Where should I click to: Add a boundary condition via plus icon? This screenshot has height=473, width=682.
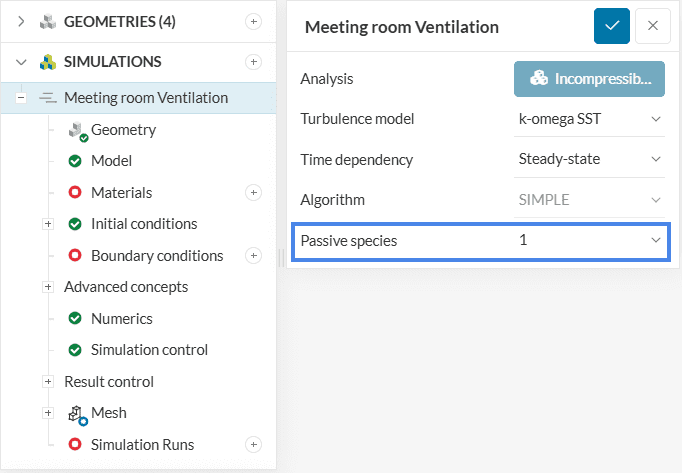253,256
